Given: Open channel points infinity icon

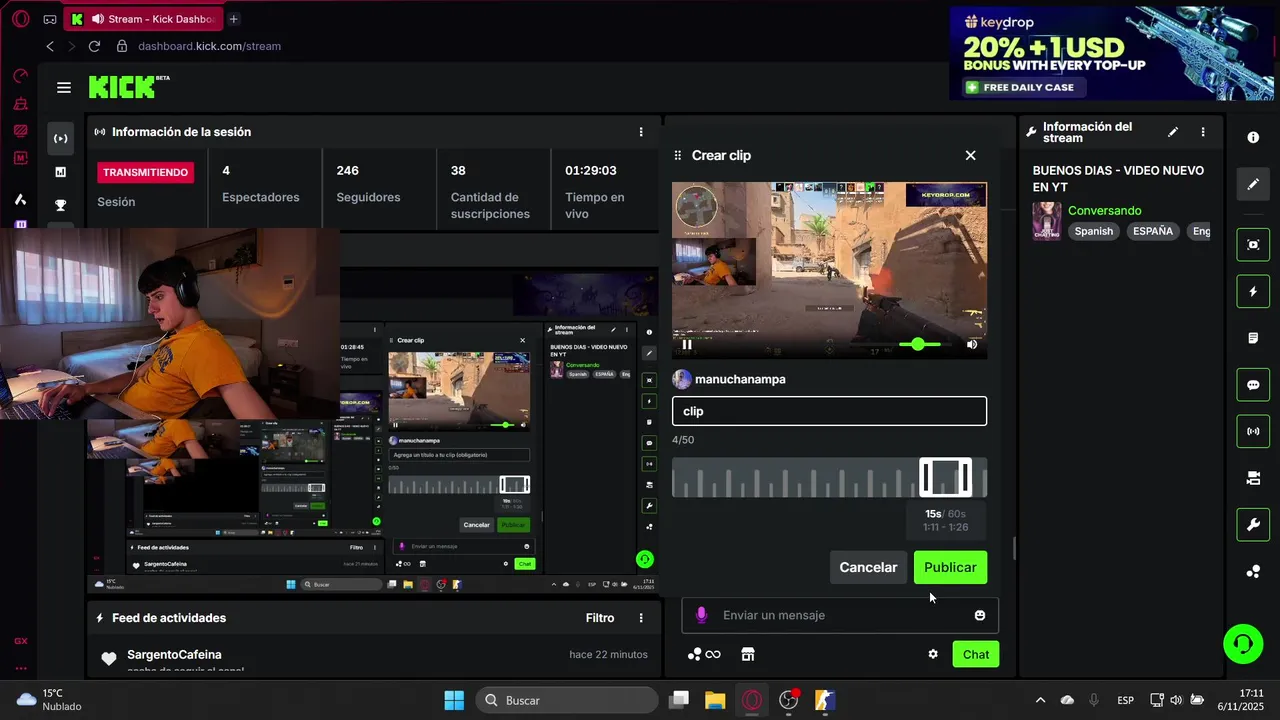Looking at the screenshot, I should (x=704, y=654).
